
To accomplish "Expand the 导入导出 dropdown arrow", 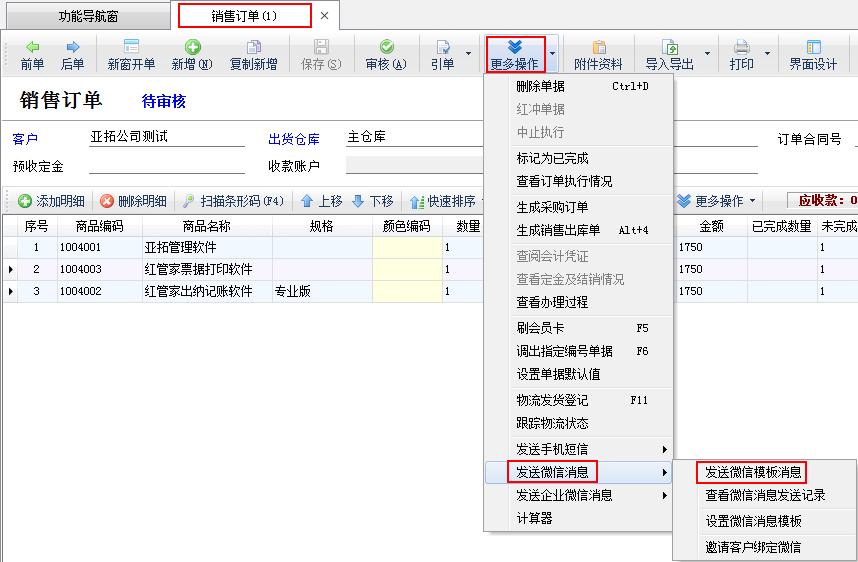I will pyautogui.click(x=707, y=54).
